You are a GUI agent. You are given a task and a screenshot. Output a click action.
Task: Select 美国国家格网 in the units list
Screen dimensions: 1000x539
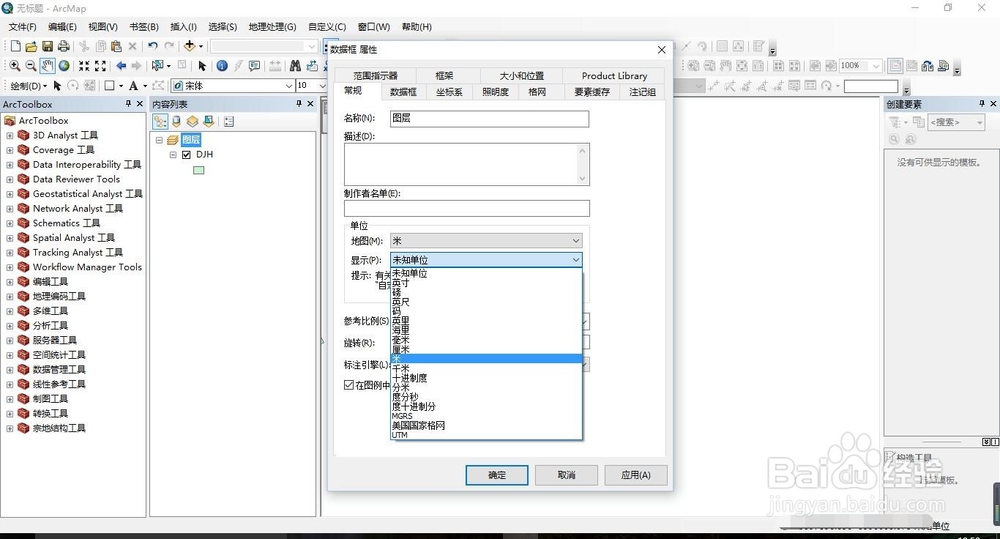(x=486, y=425)
